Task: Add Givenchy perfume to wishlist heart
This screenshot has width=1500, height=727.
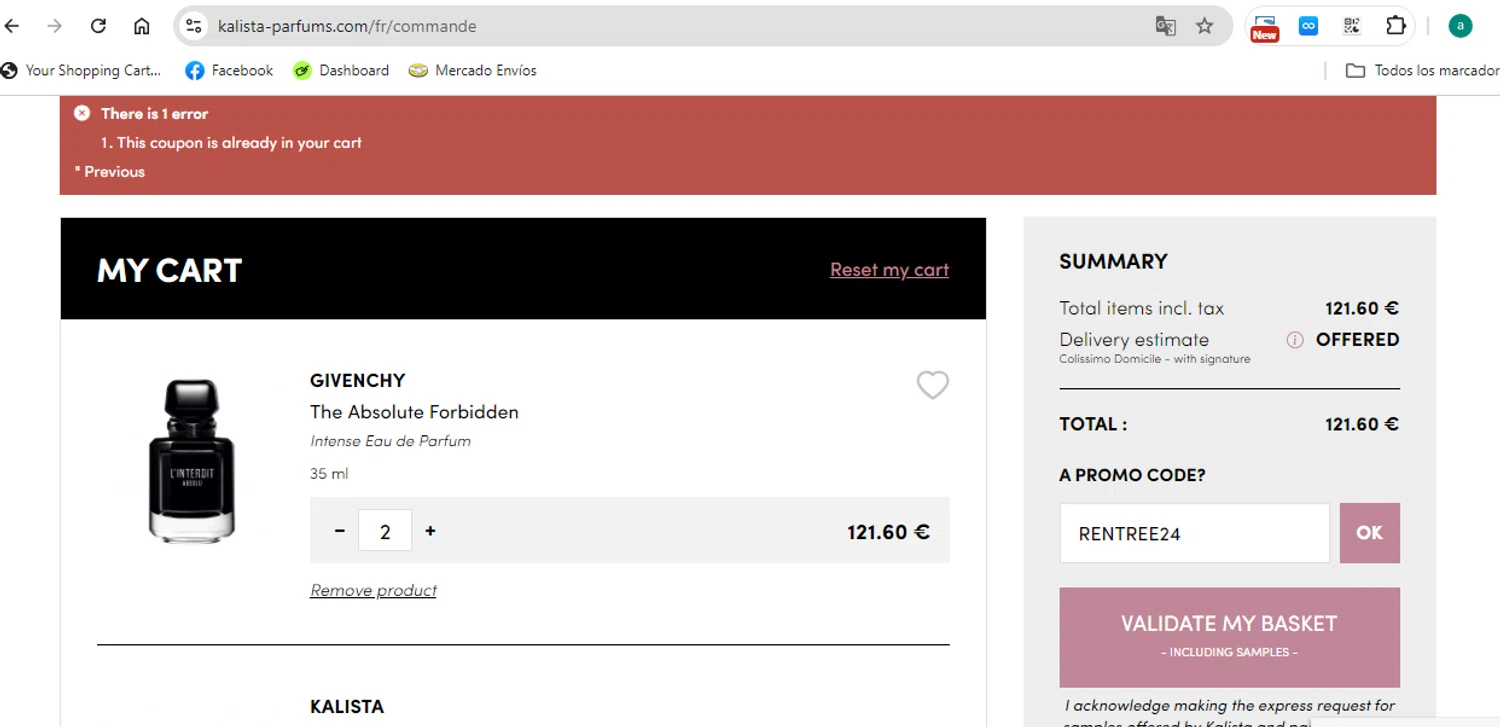Action: click(932, 384)
